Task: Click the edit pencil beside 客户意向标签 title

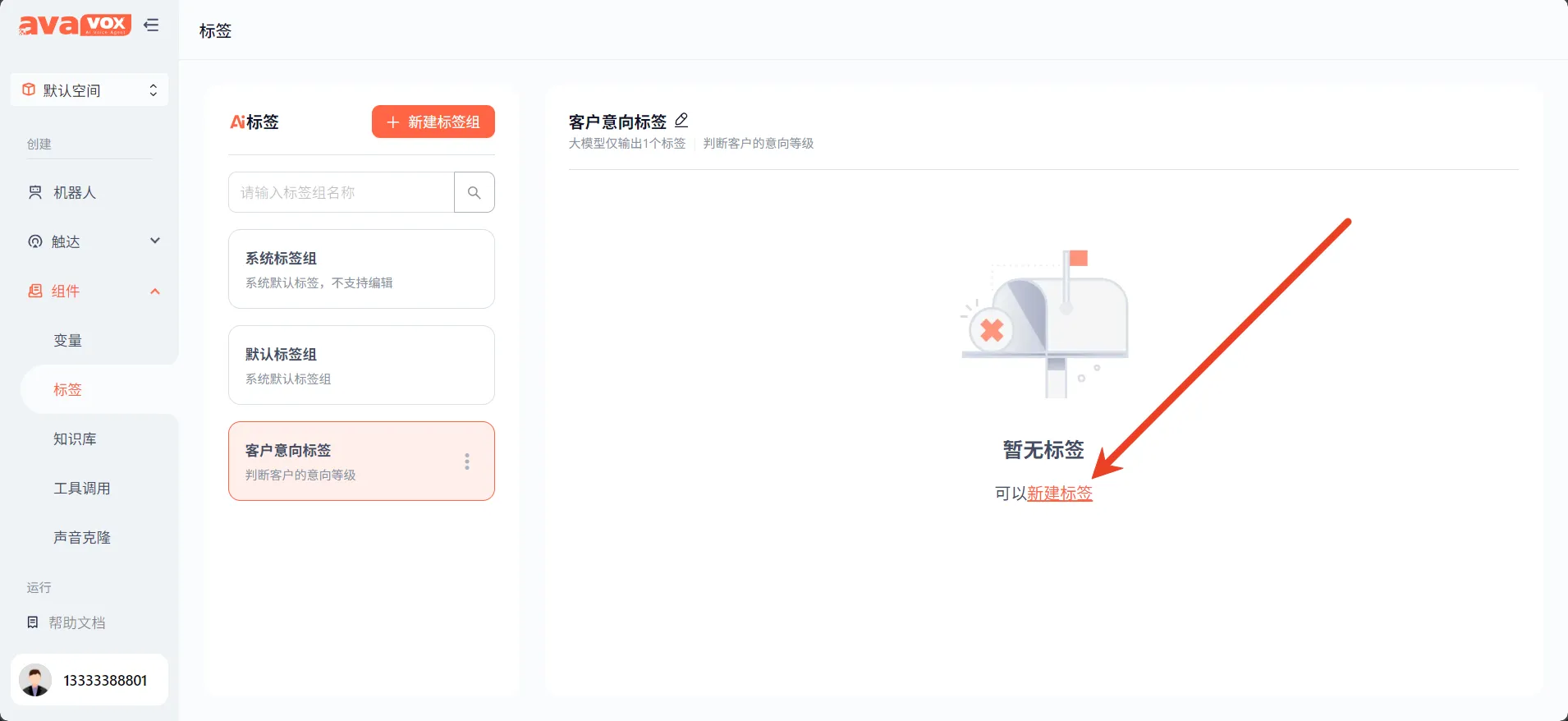Action: [x=681, y=121]
